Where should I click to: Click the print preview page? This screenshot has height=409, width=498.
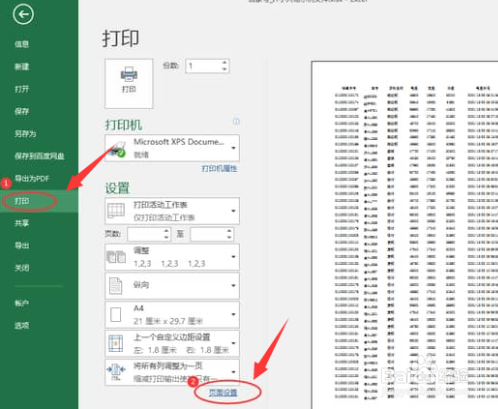(405, 235)
